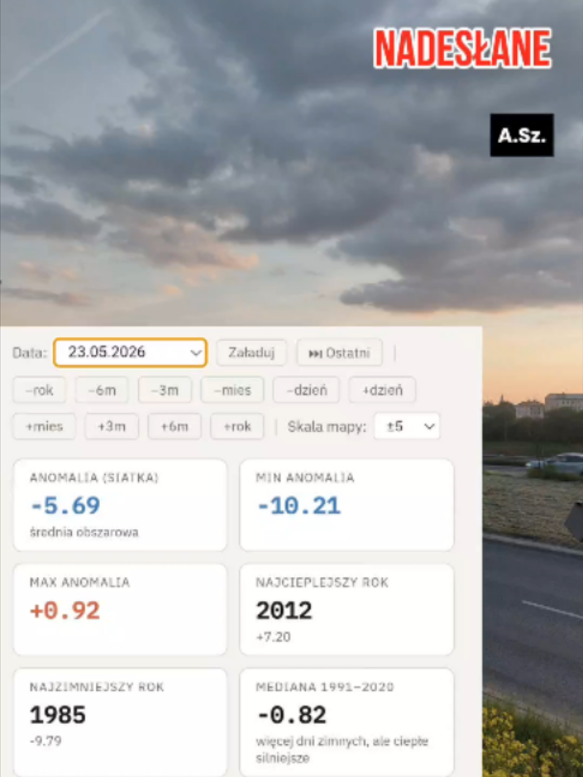
Task: Go back six months with -6m
Action: [102, 390]
